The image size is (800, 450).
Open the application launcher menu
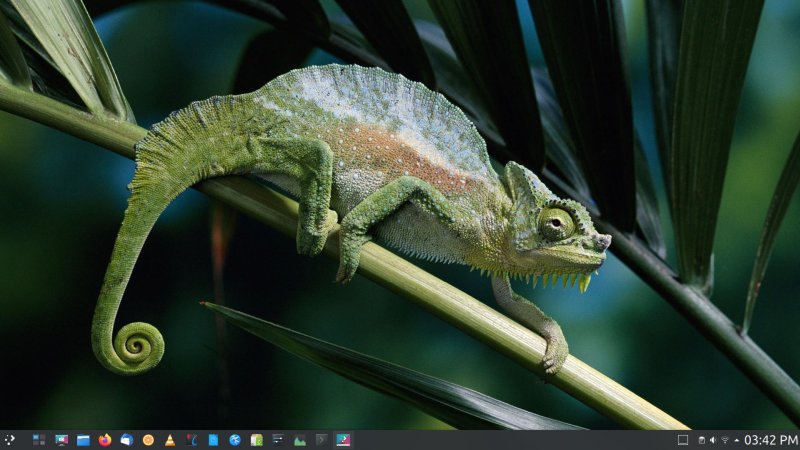10,440
